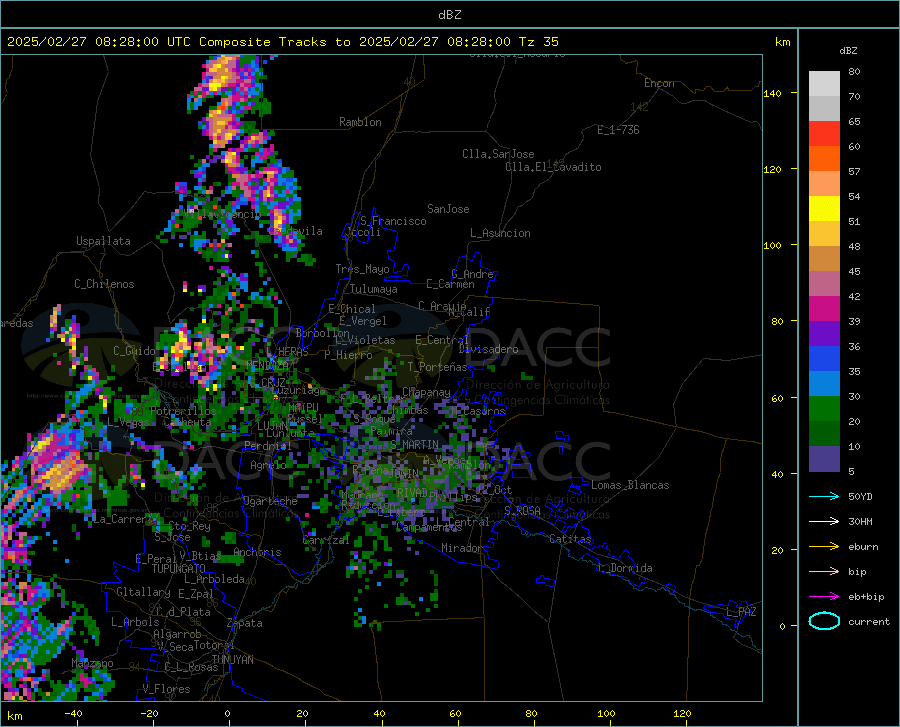Click the 'Gltallary' map label

coord(143,592)
